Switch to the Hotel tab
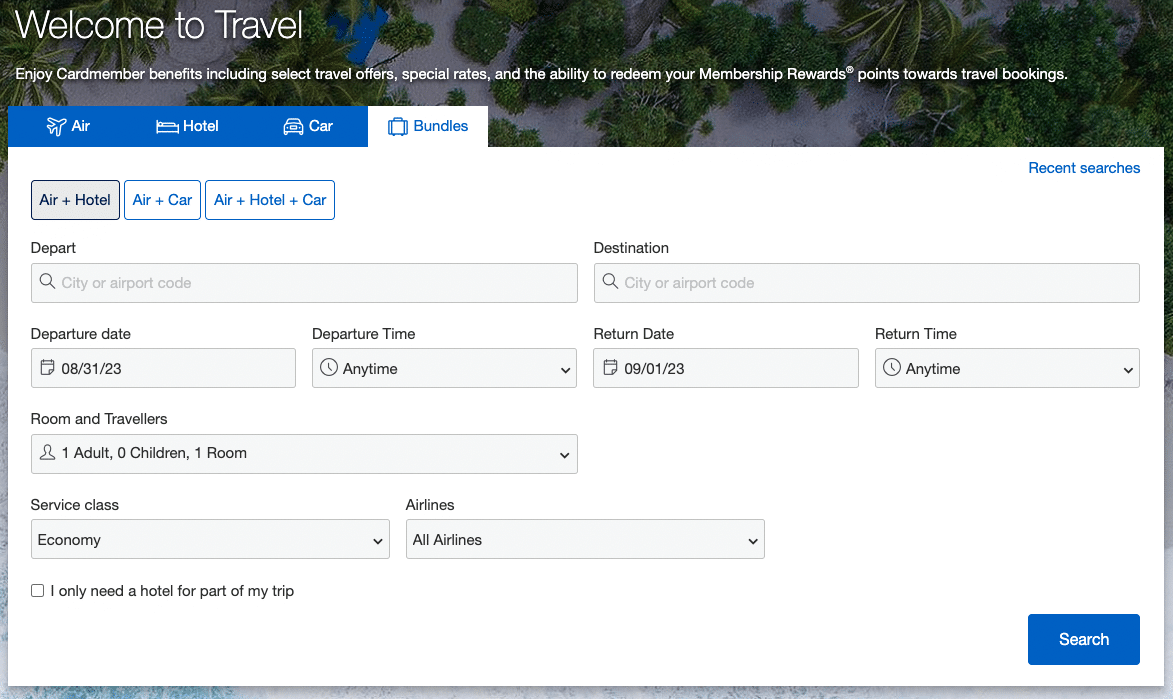The image size is (1173, 699). point(187,126)
